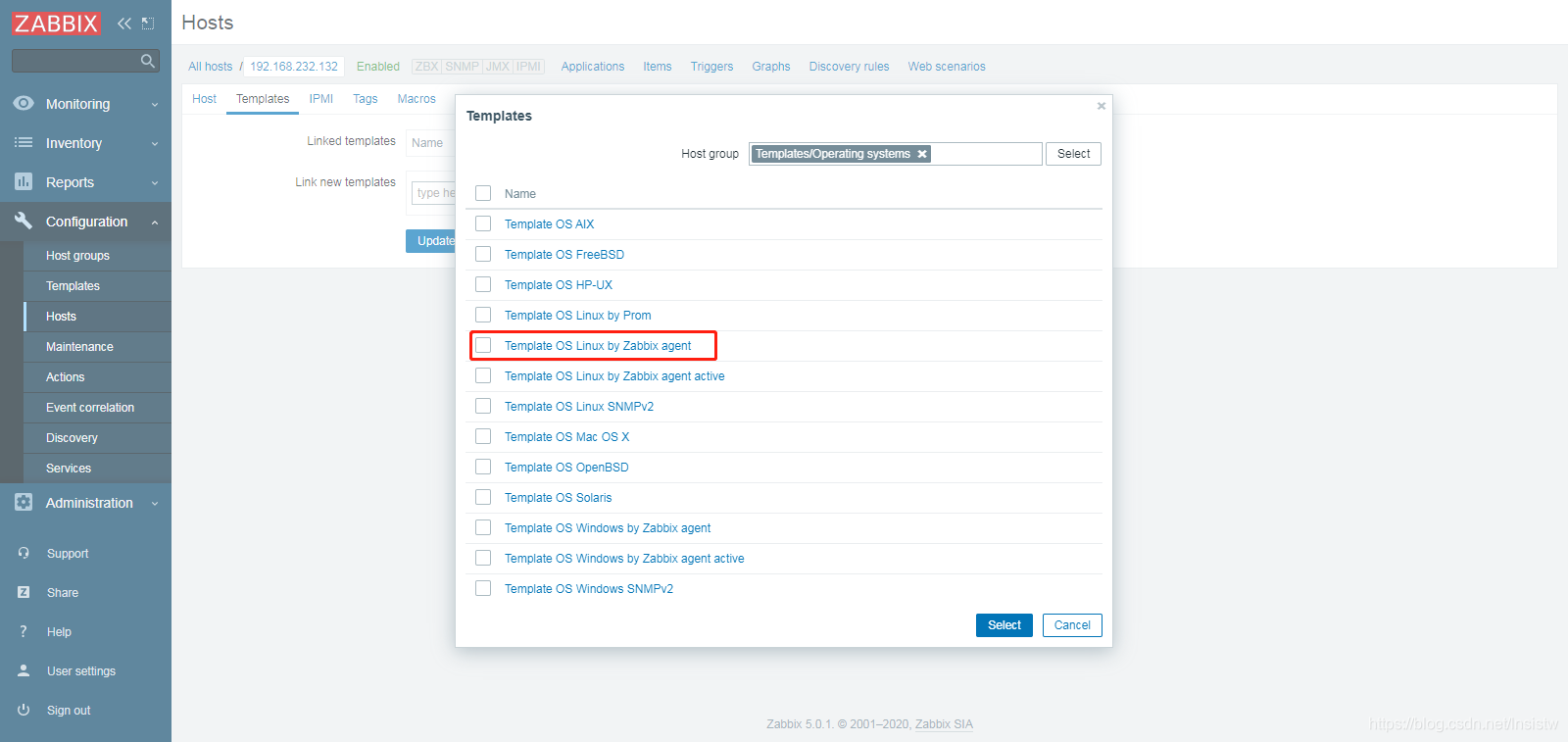Open Event correlation menu item
Image resolution: width=1568 pixels, height=742 pixels.
(90, 408)
